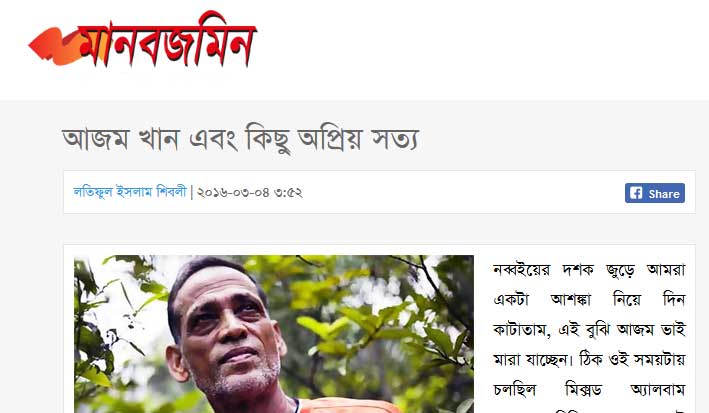Click the blank white header area beside the logo
This screenshot has height=413, width=709.
(x=479, y=47)
